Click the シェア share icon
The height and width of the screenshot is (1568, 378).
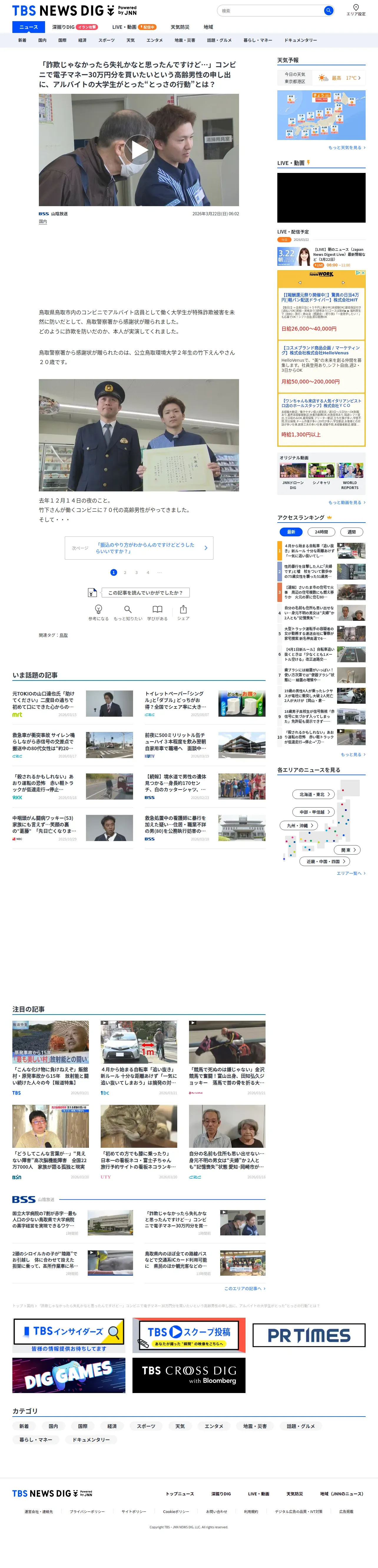click(x=183, y=609)
